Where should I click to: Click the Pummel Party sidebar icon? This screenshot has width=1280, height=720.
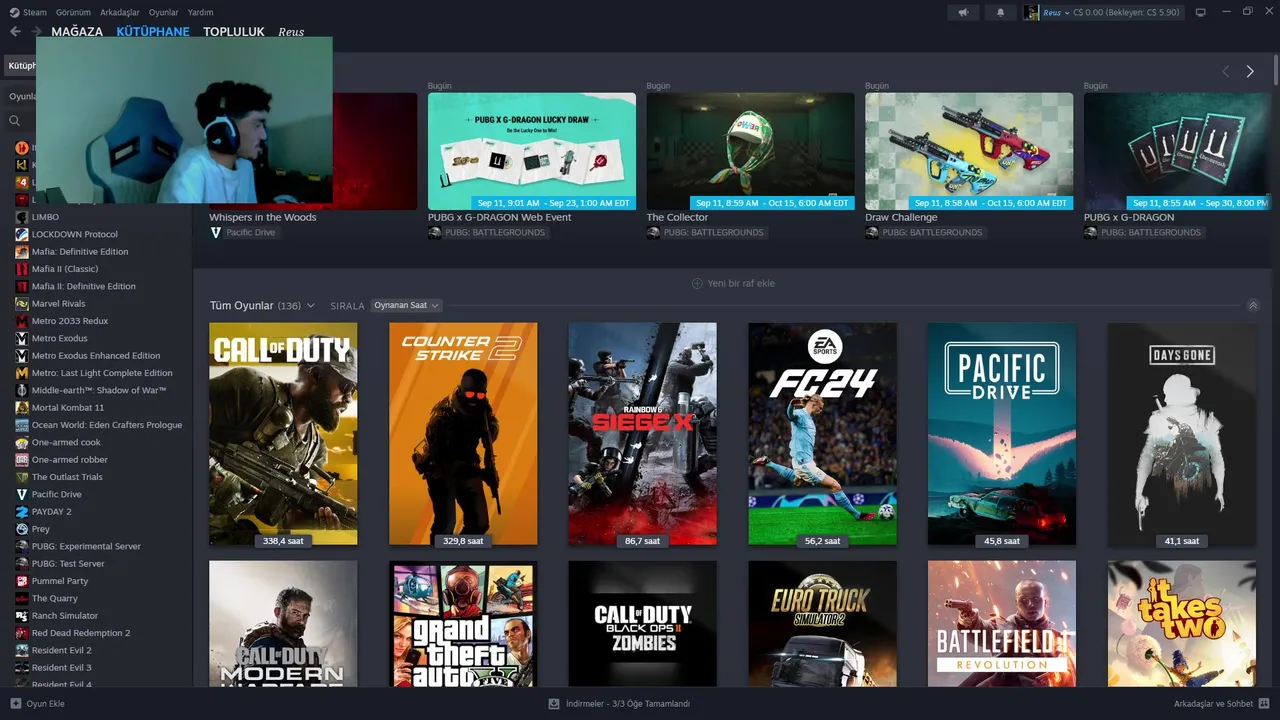point(22,581)
